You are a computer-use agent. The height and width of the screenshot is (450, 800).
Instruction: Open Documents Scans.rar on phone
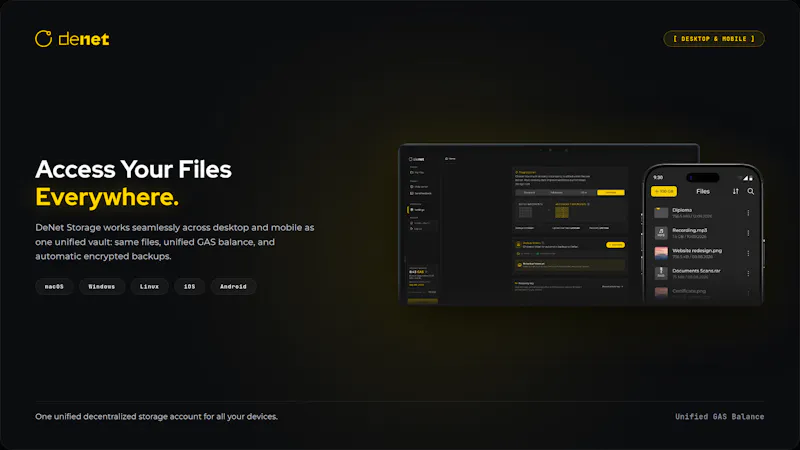point(703,273)
